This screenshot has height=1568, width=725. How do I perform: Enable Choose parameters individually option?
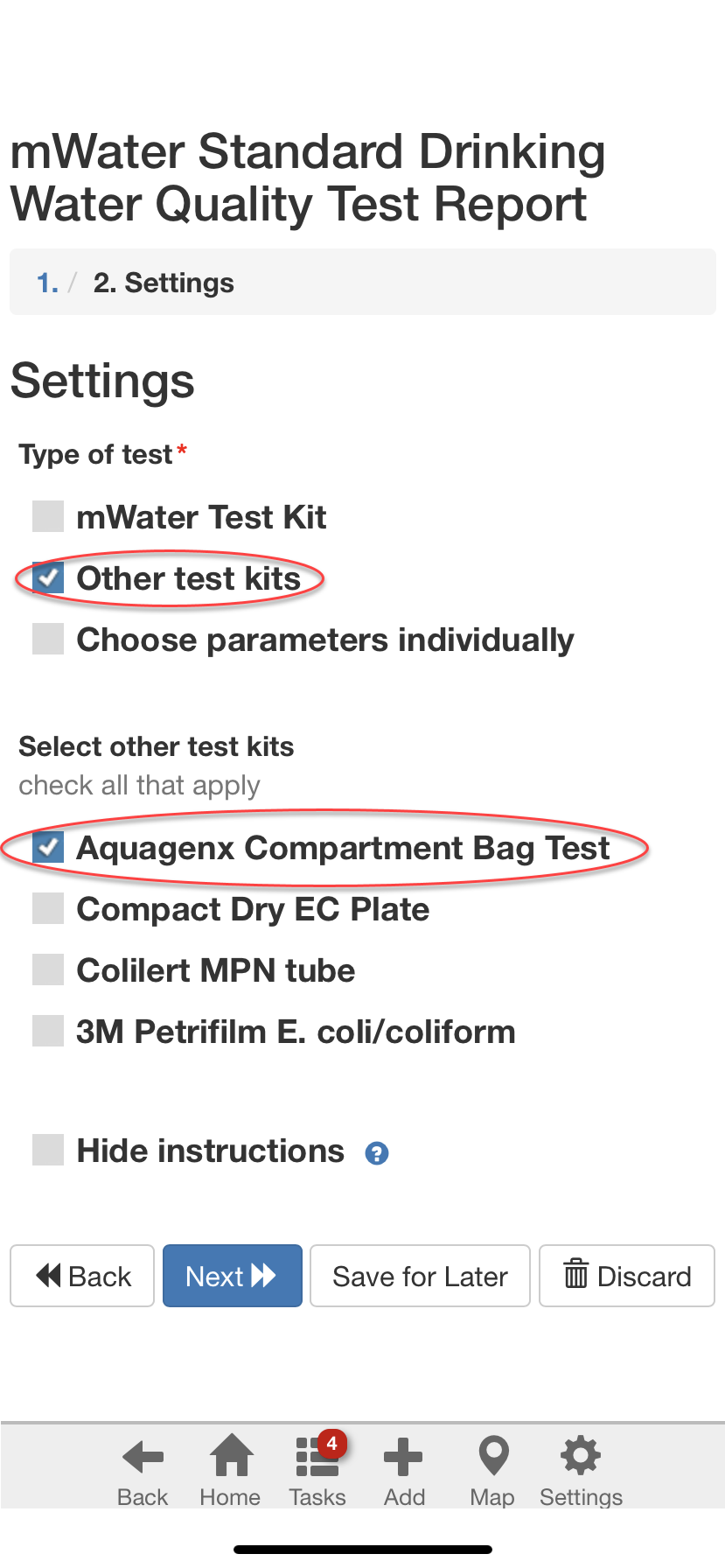click(48, 639)
